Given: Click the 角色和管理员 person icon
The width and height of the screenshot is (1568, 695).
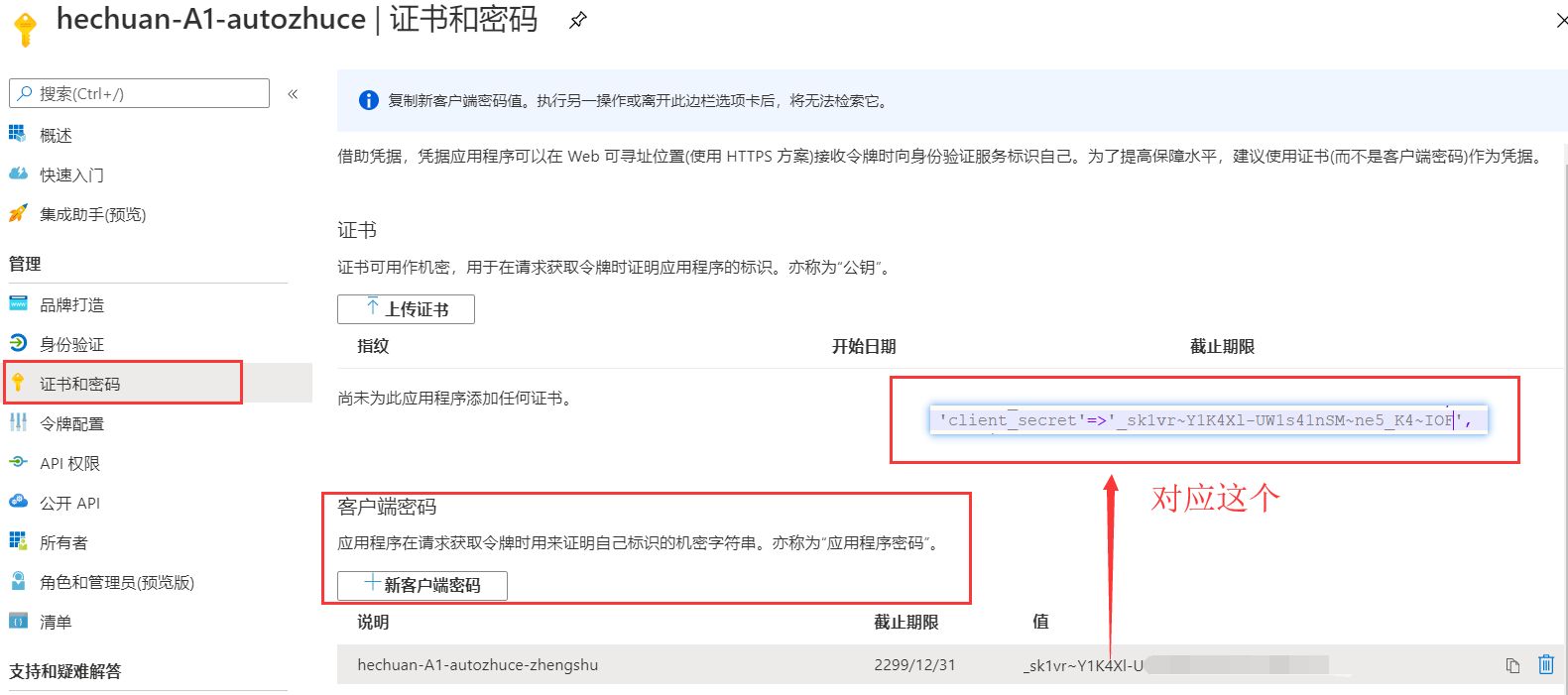Looking at the screenshot, I should 18,581.
